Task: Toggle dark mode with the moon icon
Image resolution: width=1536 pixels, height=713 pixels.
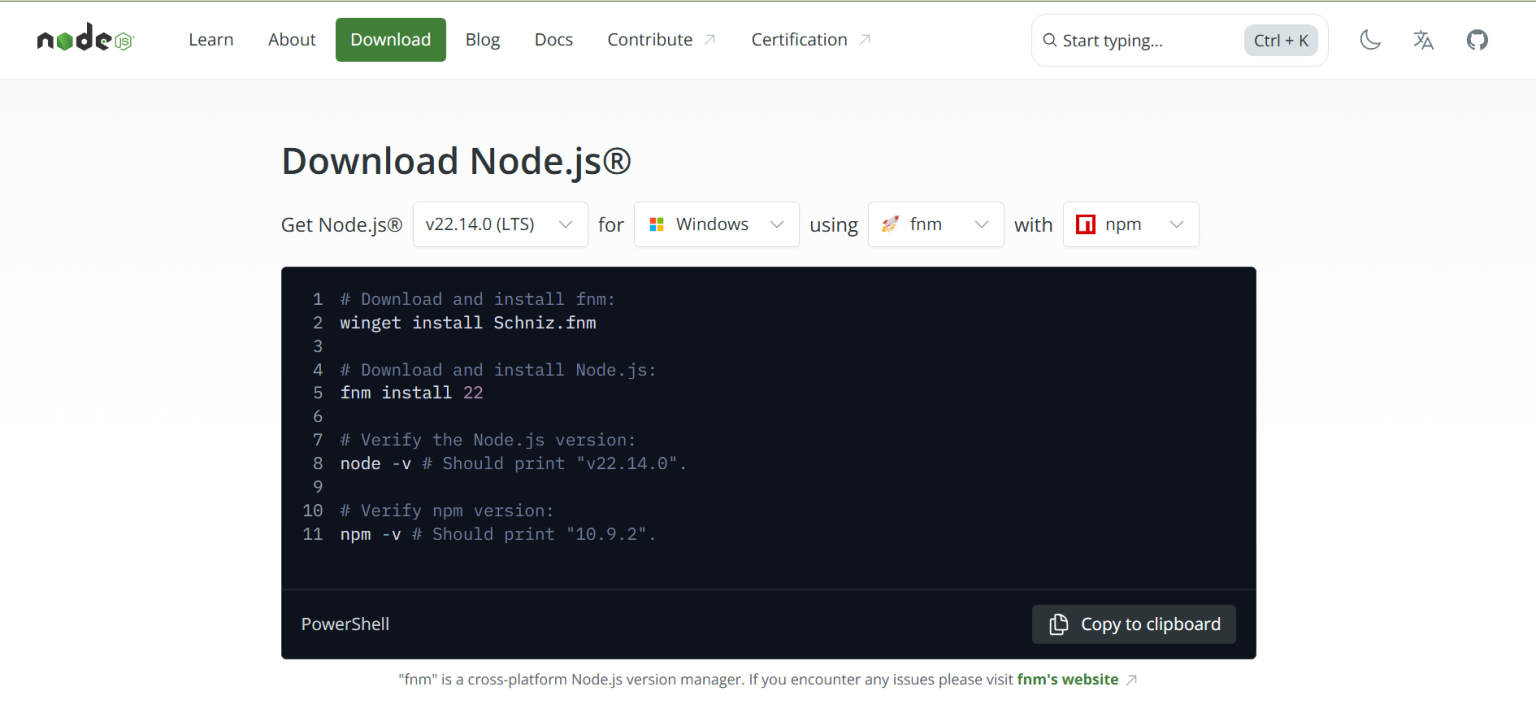Action: [1370, 40]
